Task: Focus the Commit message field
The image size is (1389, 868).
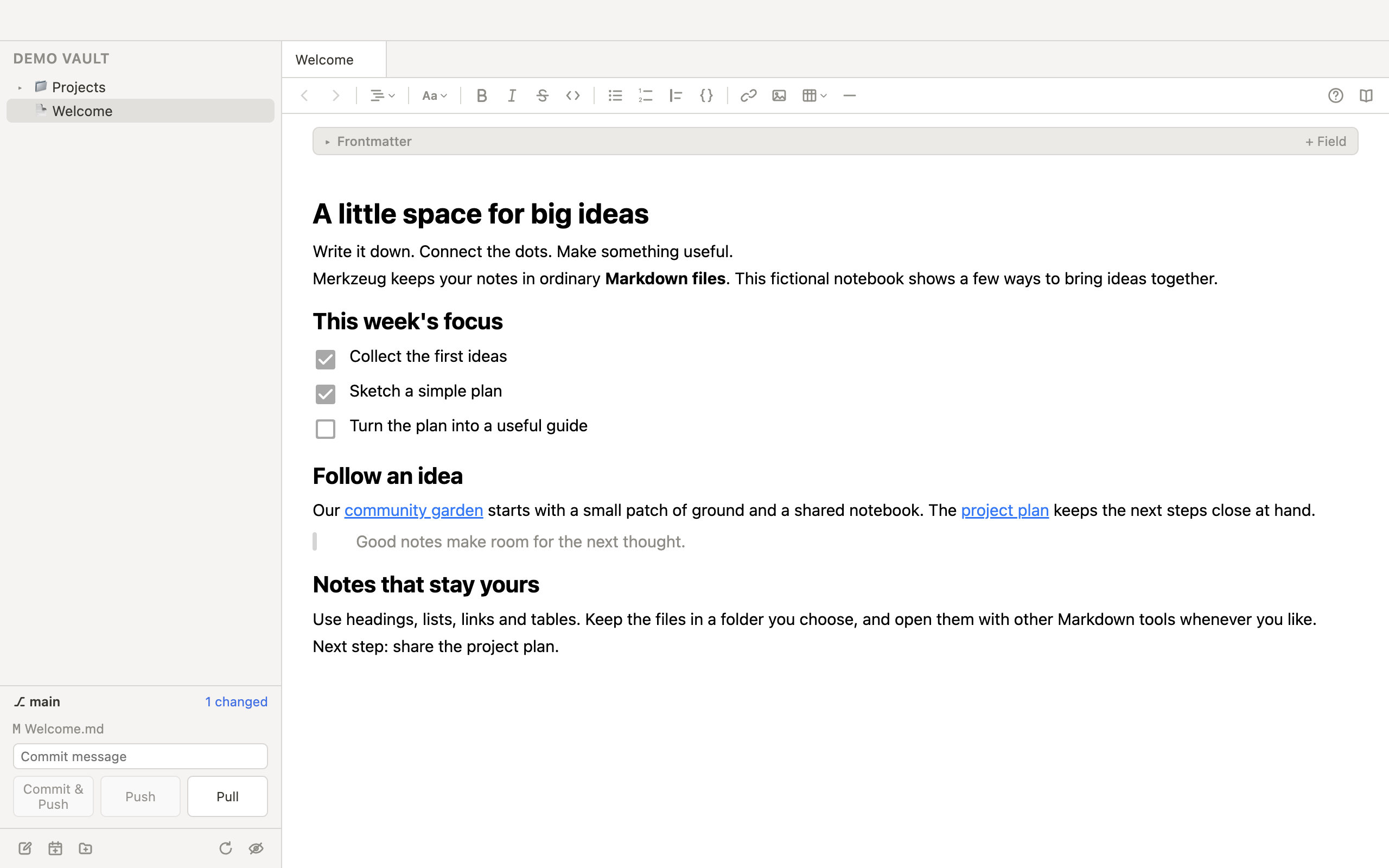Action: tap(140, 756)
